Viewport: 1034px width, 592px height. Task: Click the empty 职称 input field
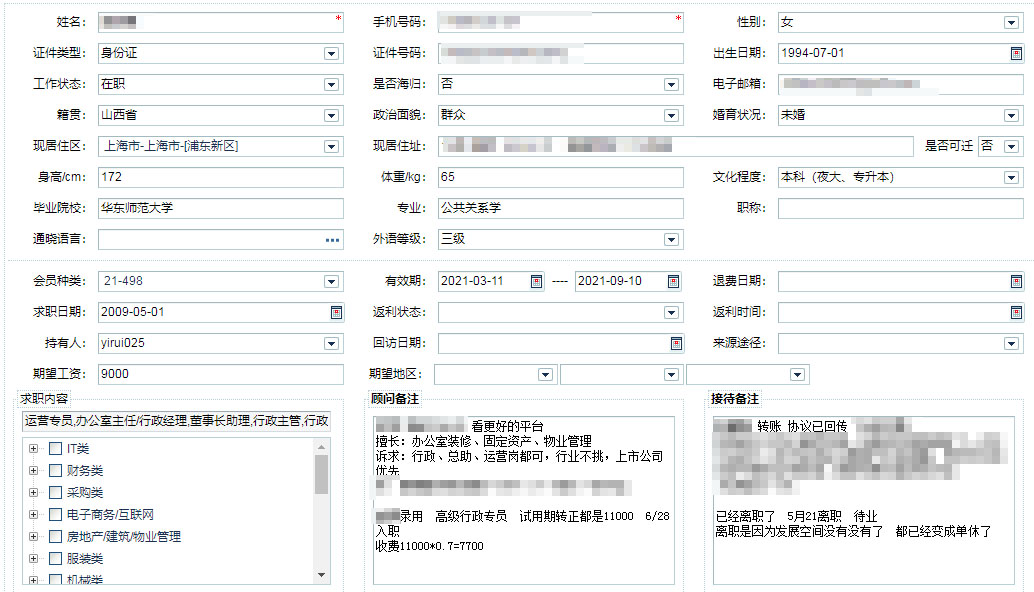click(901, 208)
